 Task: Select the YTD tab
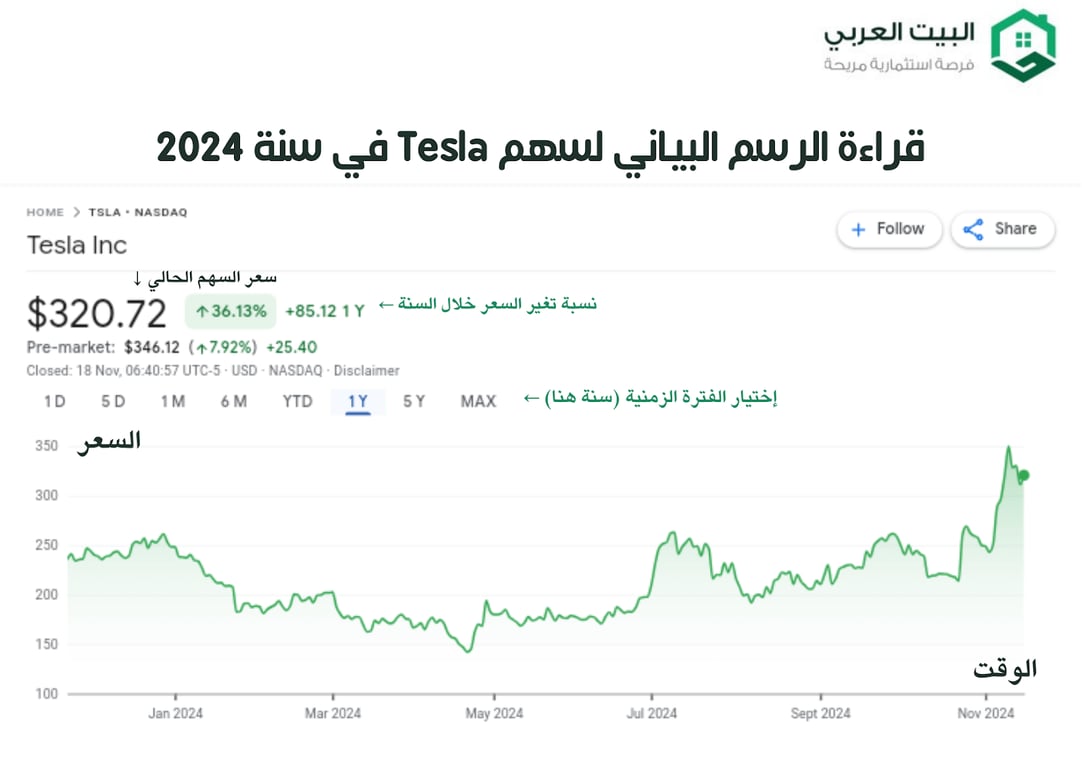coord(297,401)
